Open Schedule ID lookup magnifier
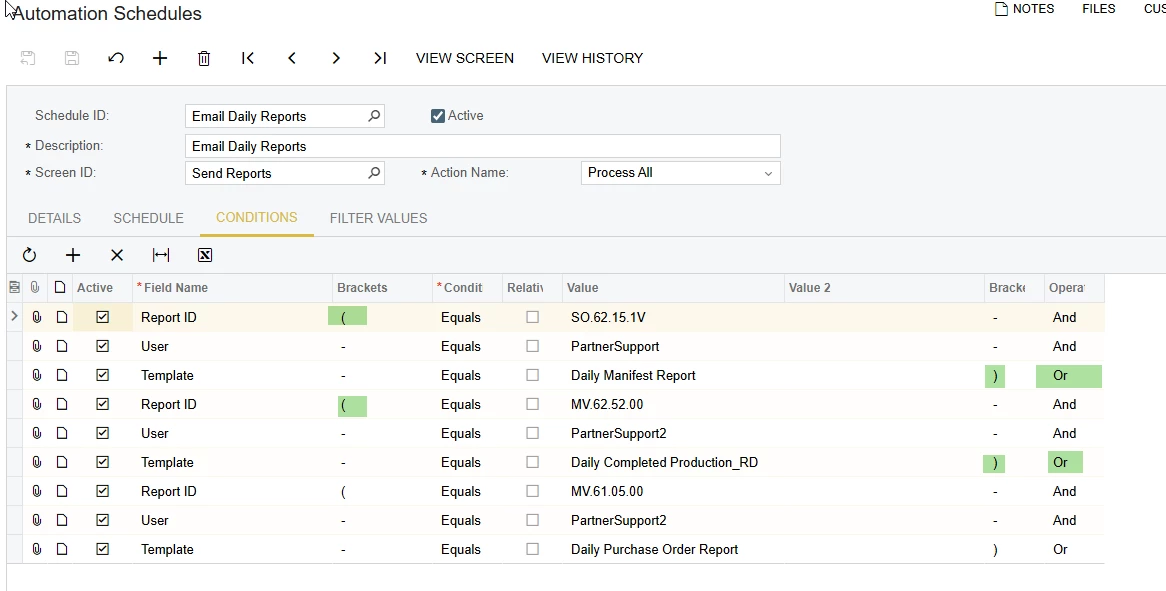Viewport: 1166px width, 591px height. click(374, 116)
